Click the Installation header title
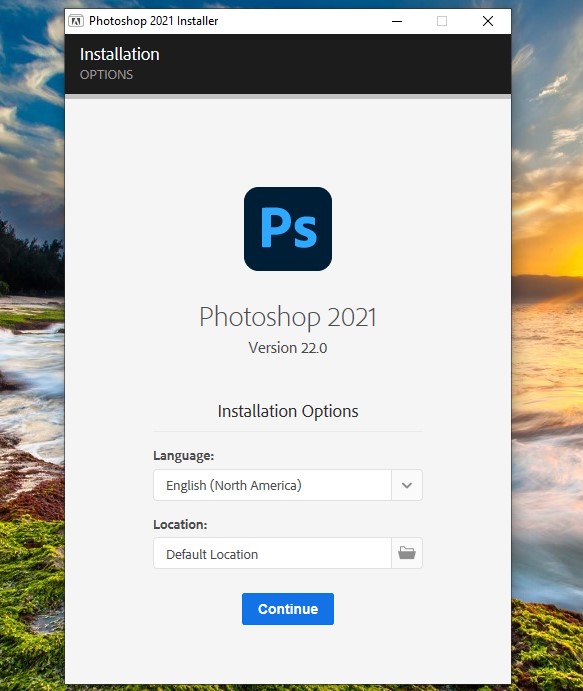Viewport: 583px width, 691px height. 119,54
